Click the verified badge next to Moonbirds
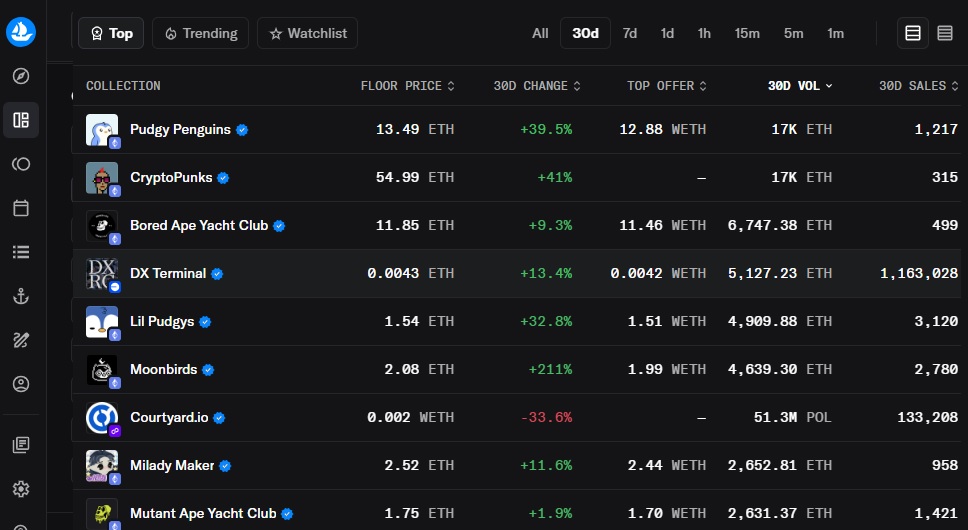 click(208, 370)
